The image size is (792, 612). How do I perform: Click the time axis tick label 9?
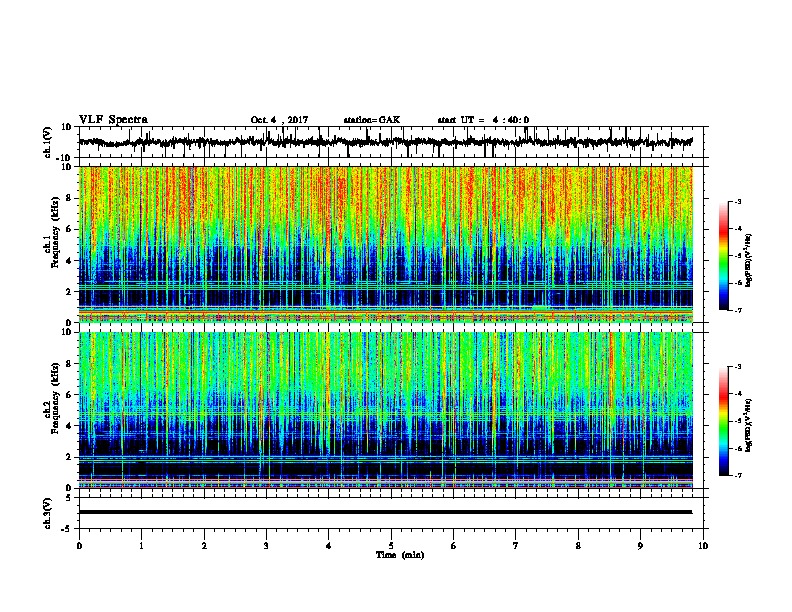(x=640, y=546)
